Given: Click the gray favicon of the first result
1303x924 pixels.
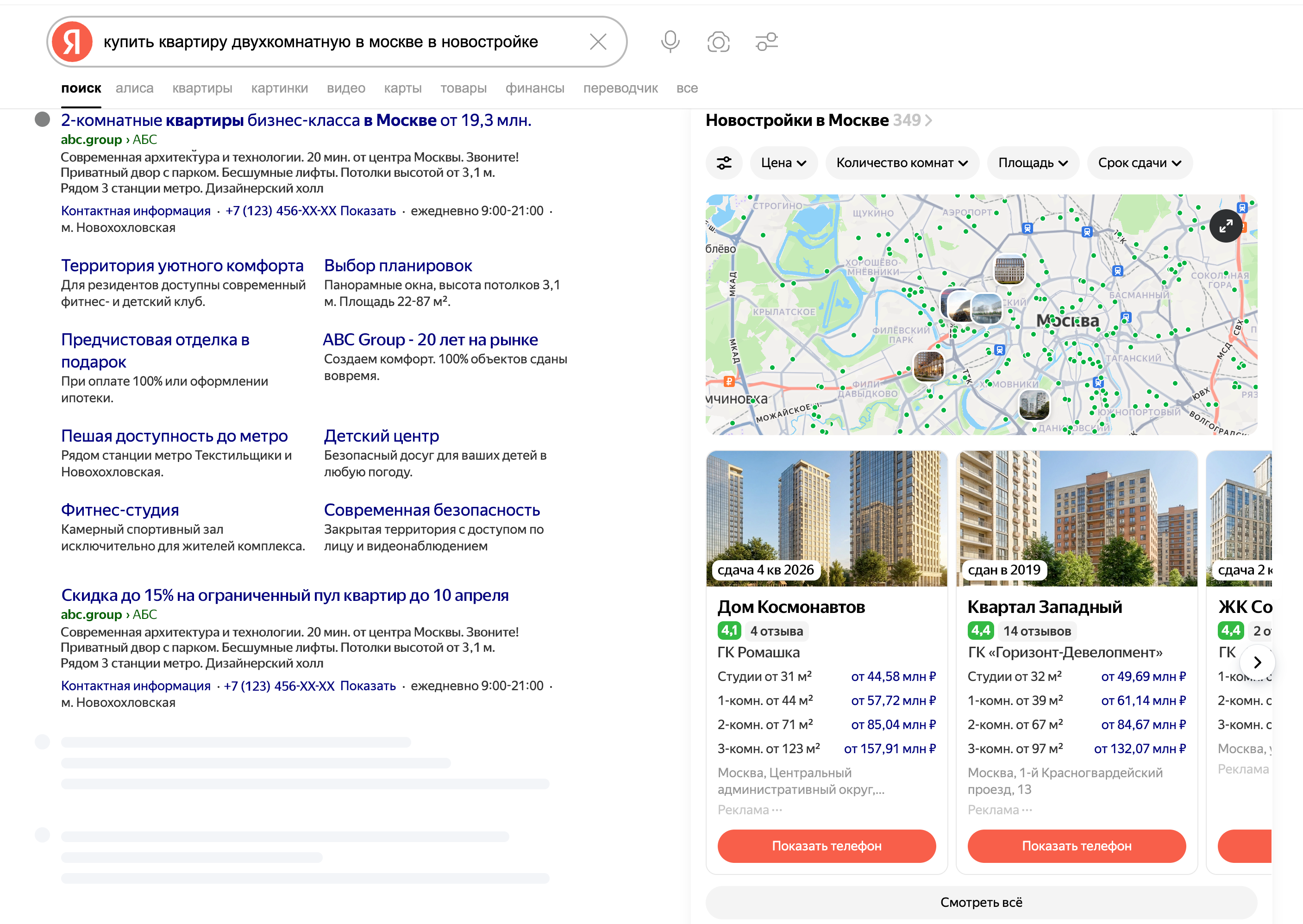Looking at the screenshot, I should click(x=42, y=119).
